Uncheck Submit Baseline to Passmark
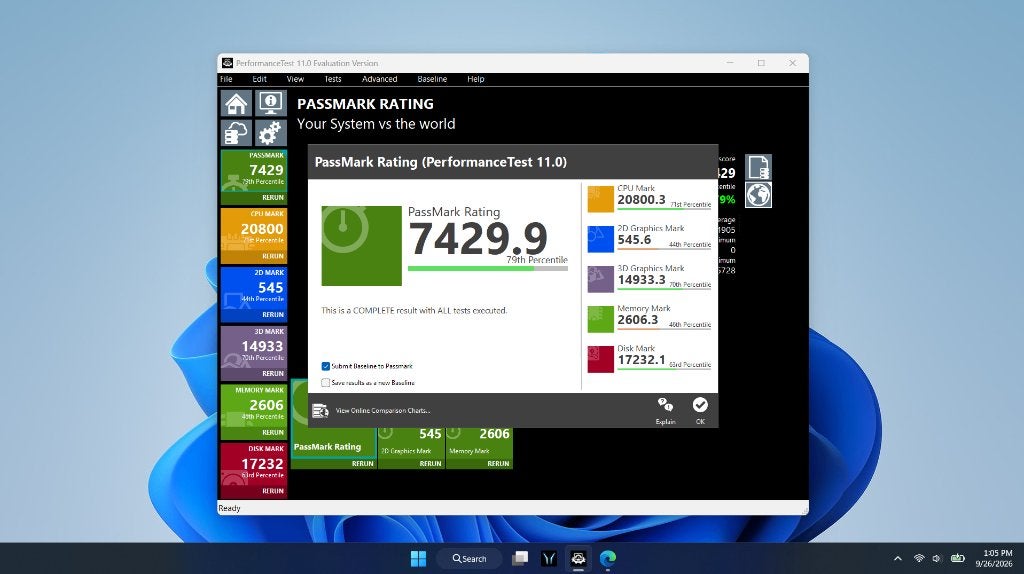The width and height of the screenshot is (1024, 574). (325, 366)
